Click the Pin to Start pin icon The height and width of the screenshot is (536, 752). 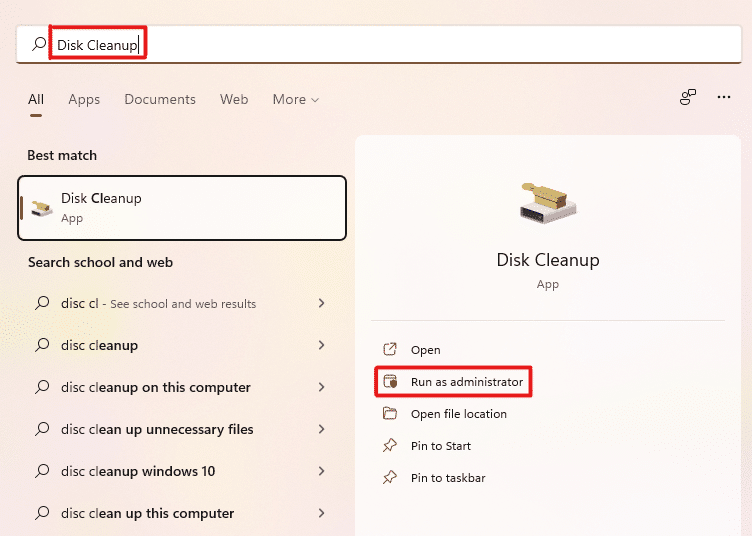(x=389, y=445)
